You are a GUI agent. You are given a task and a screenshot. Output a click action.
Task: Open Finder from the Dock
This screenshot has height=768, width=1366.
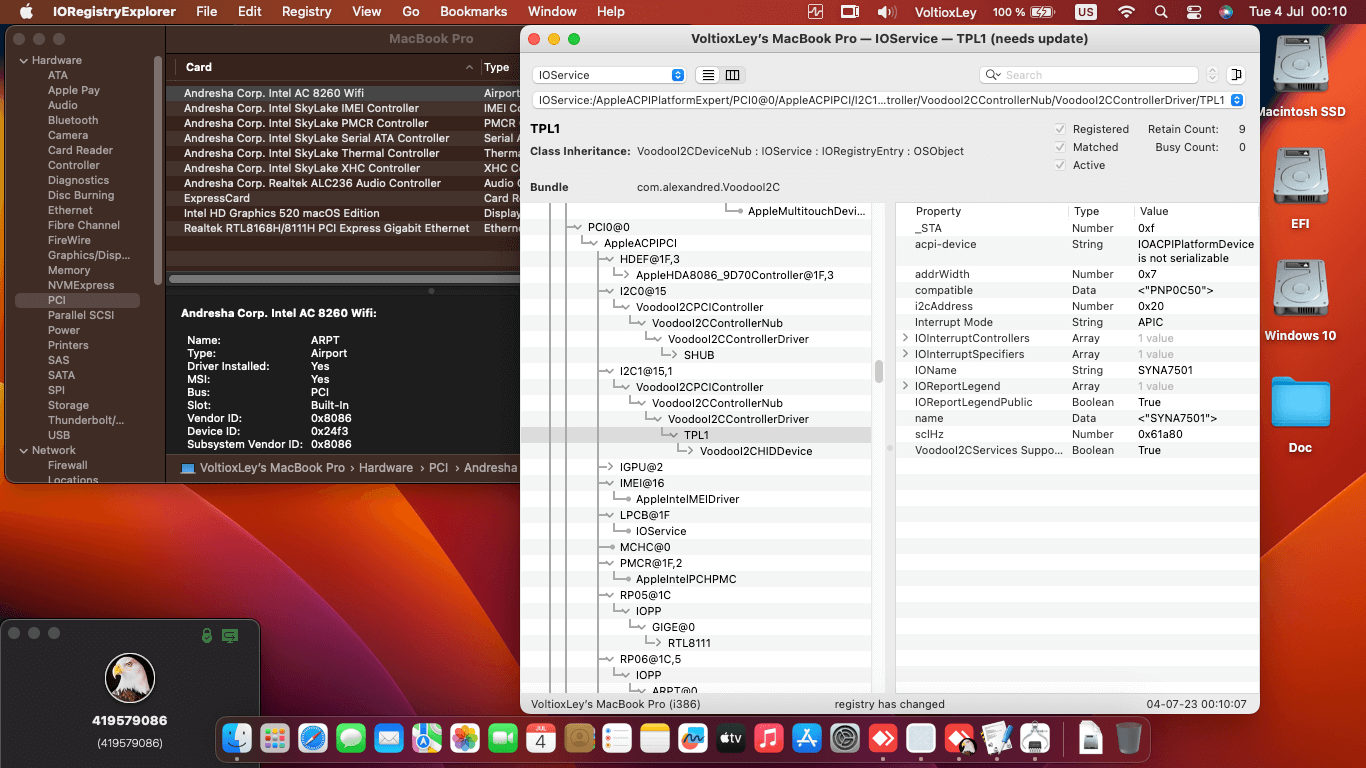click(237, 739)
